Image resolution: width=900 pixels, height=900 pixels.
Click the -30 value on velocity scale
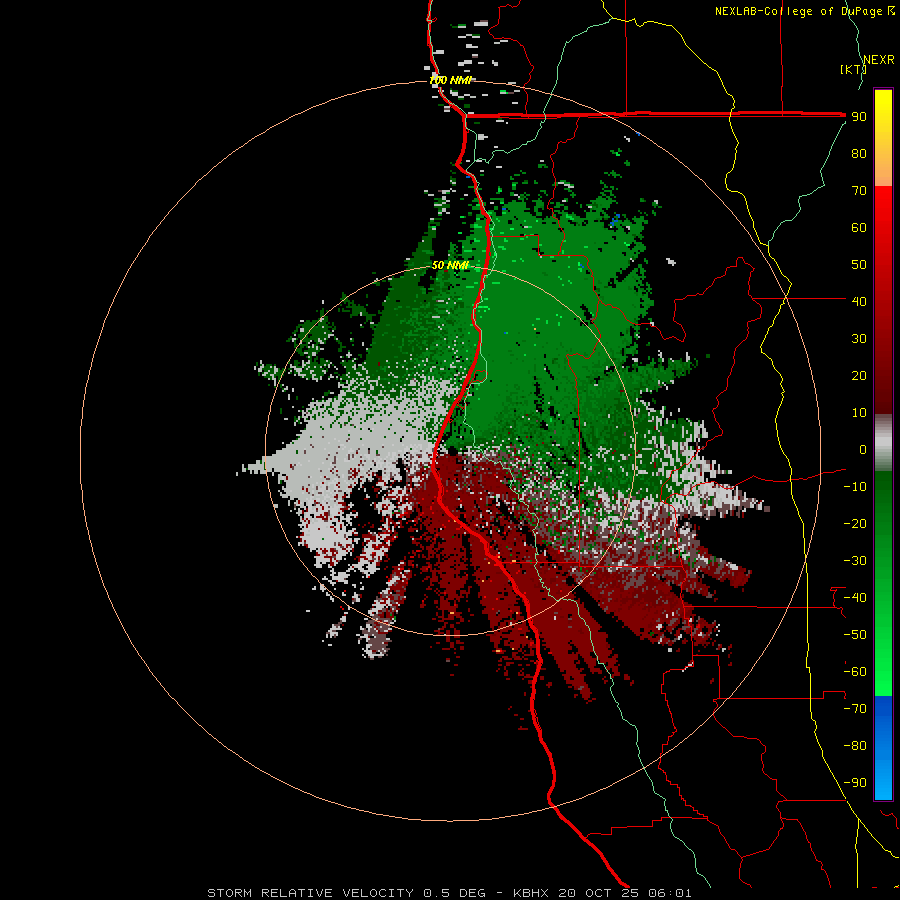click(855, 561)
